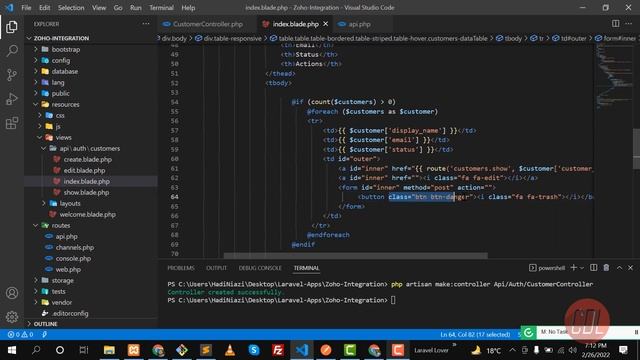Open the Accounts menu icon
640x360 pixels.
coord(12,293)
